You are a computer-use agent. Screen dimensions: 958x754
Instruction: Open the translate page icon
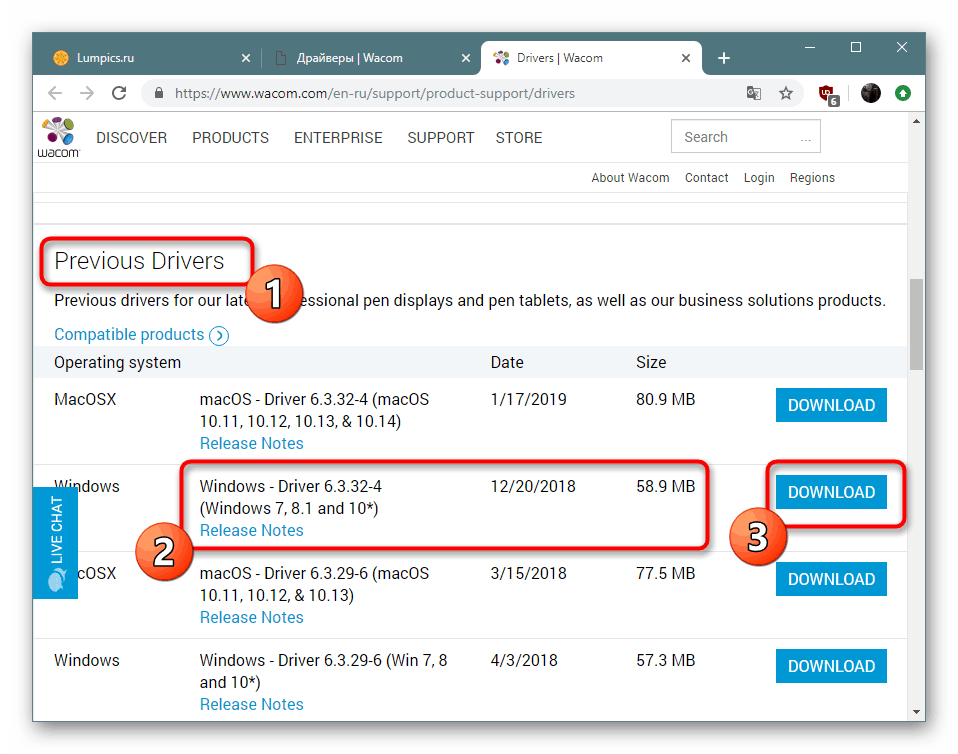[754, 93]
